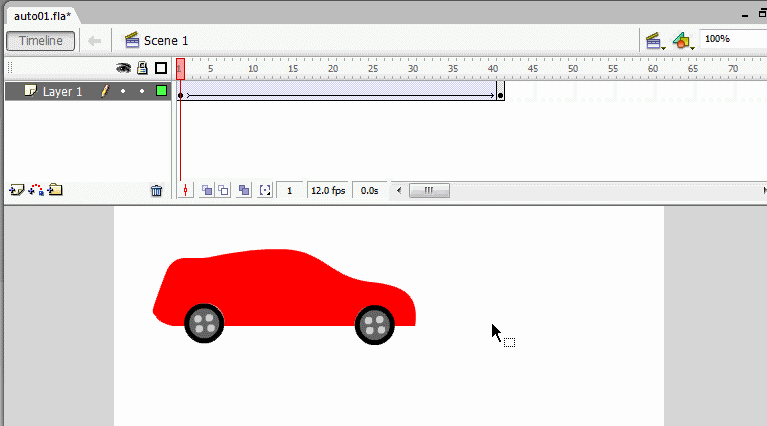Click the Add Motion Guide icon
Screen dimensions: 767x426
click(x=36, y=190)
